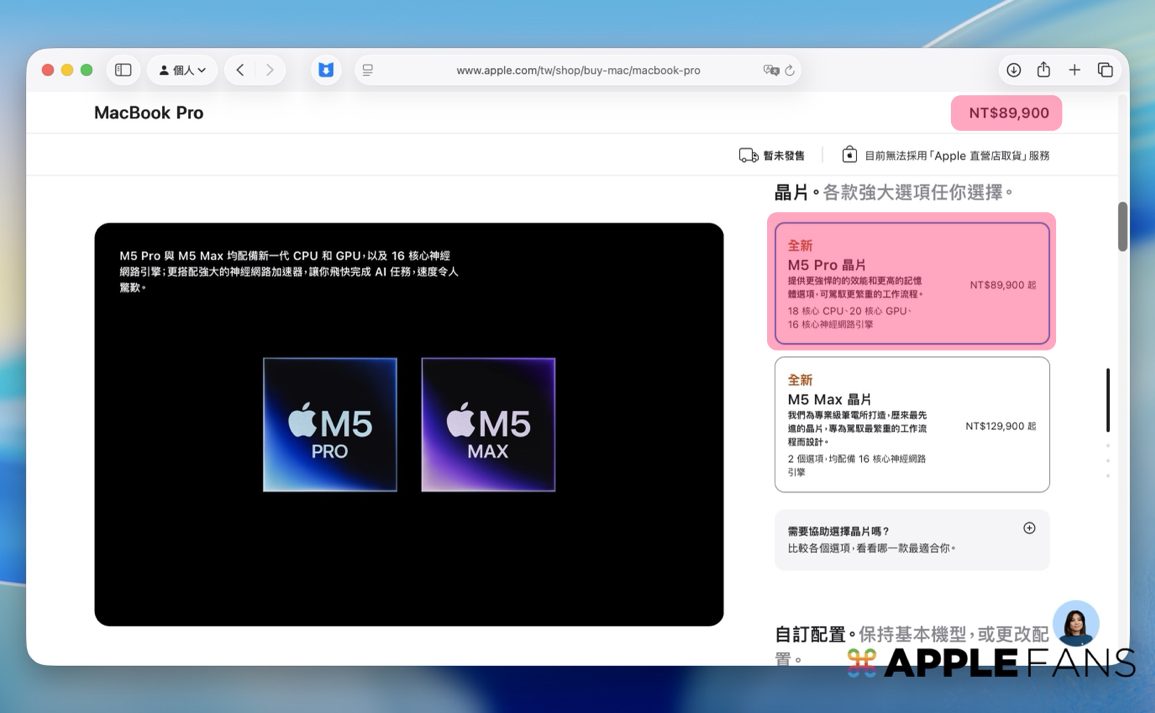Go back to the previous page
The image size is (1155, 713).
240,70
